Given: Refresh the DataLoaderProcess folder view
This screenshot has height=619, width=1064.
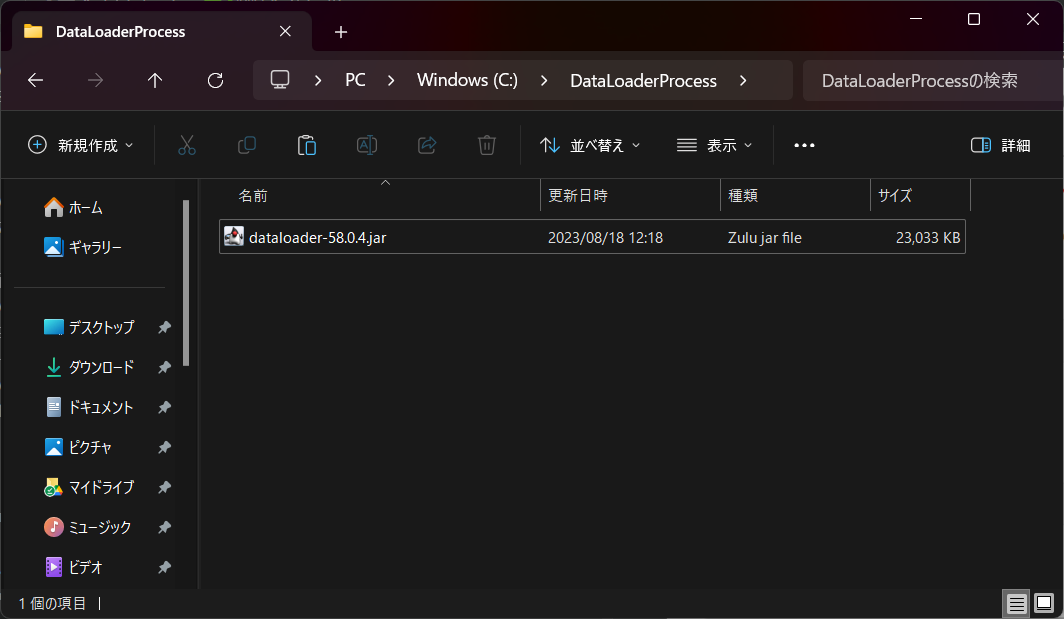Looking at the screenshot, I should click(x=215, y=80).
